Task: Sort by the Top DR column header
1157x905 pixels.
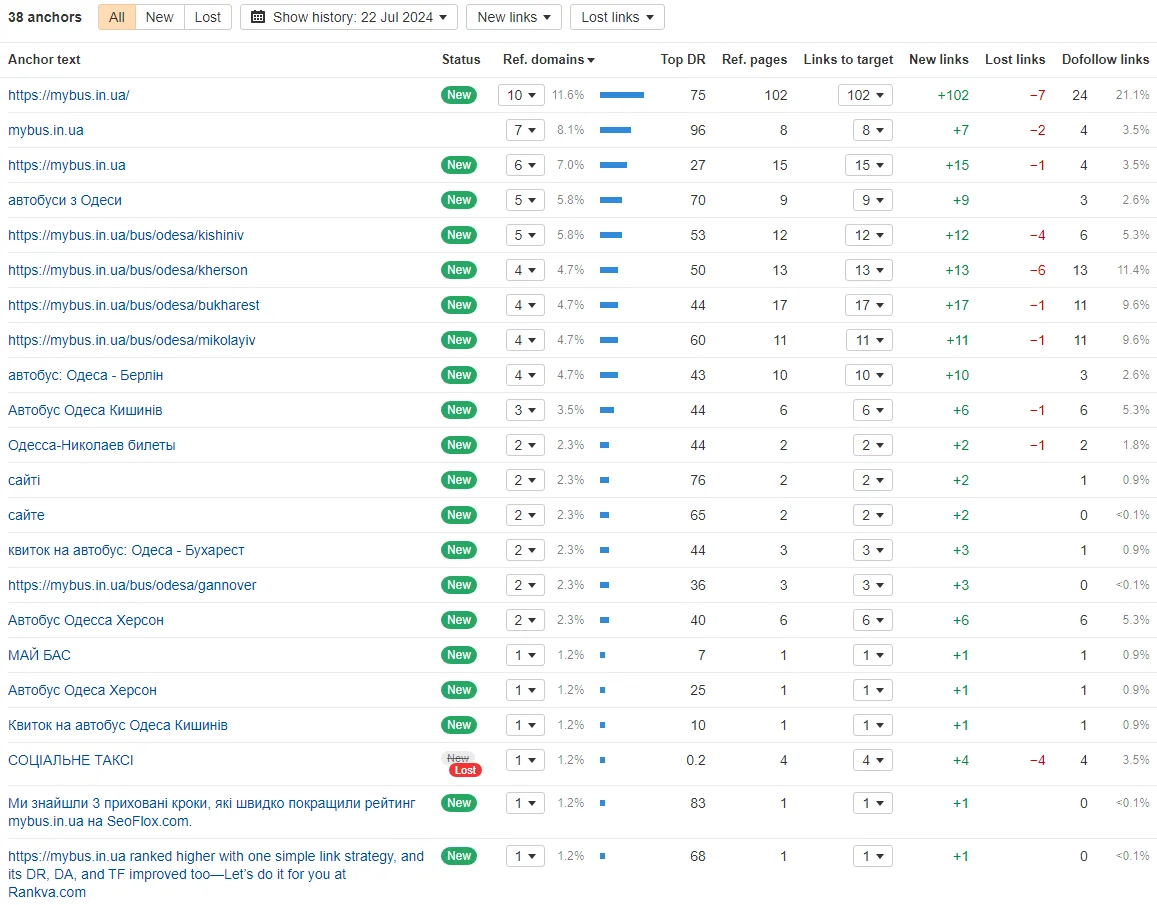Action: click(683, 60)
